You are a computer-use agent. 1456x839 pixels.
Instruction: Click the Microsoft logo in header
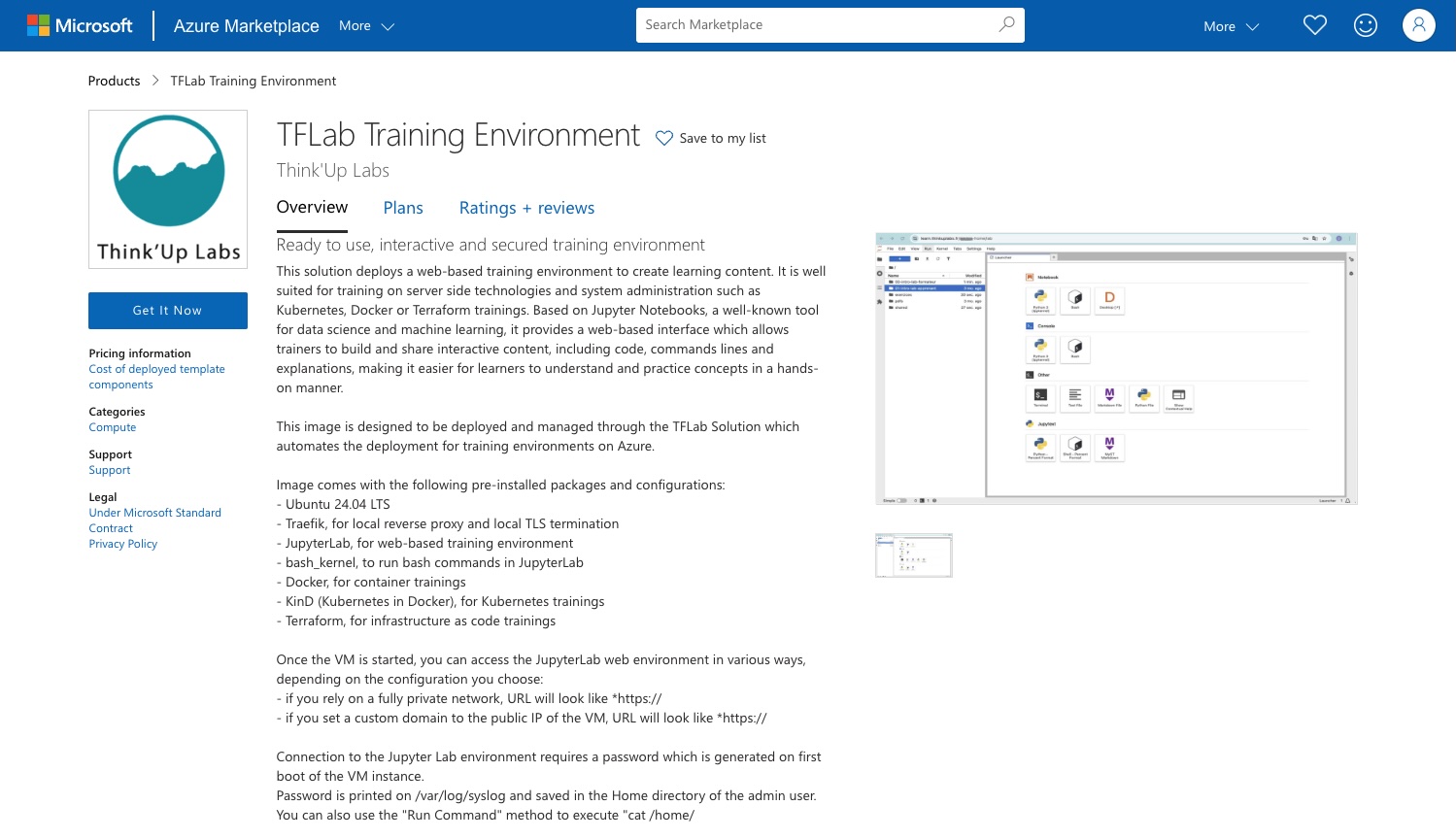80,26
